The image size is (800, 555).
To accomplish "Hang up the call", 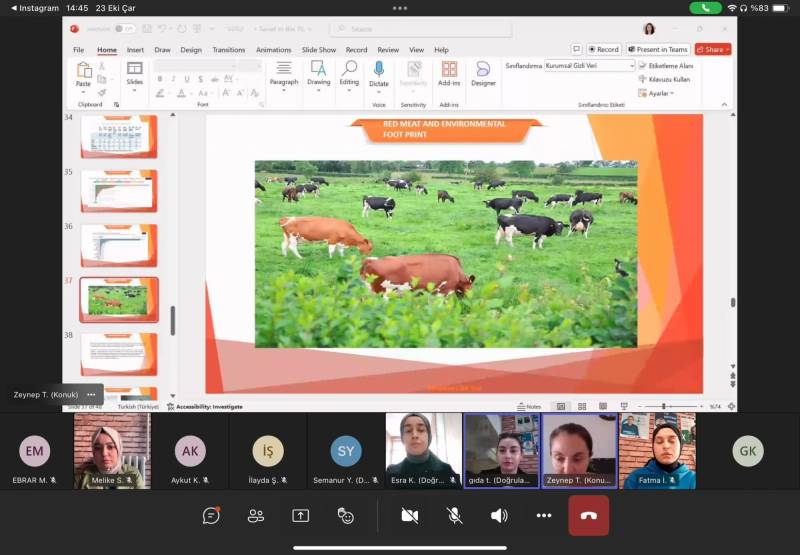I will 589,516.
